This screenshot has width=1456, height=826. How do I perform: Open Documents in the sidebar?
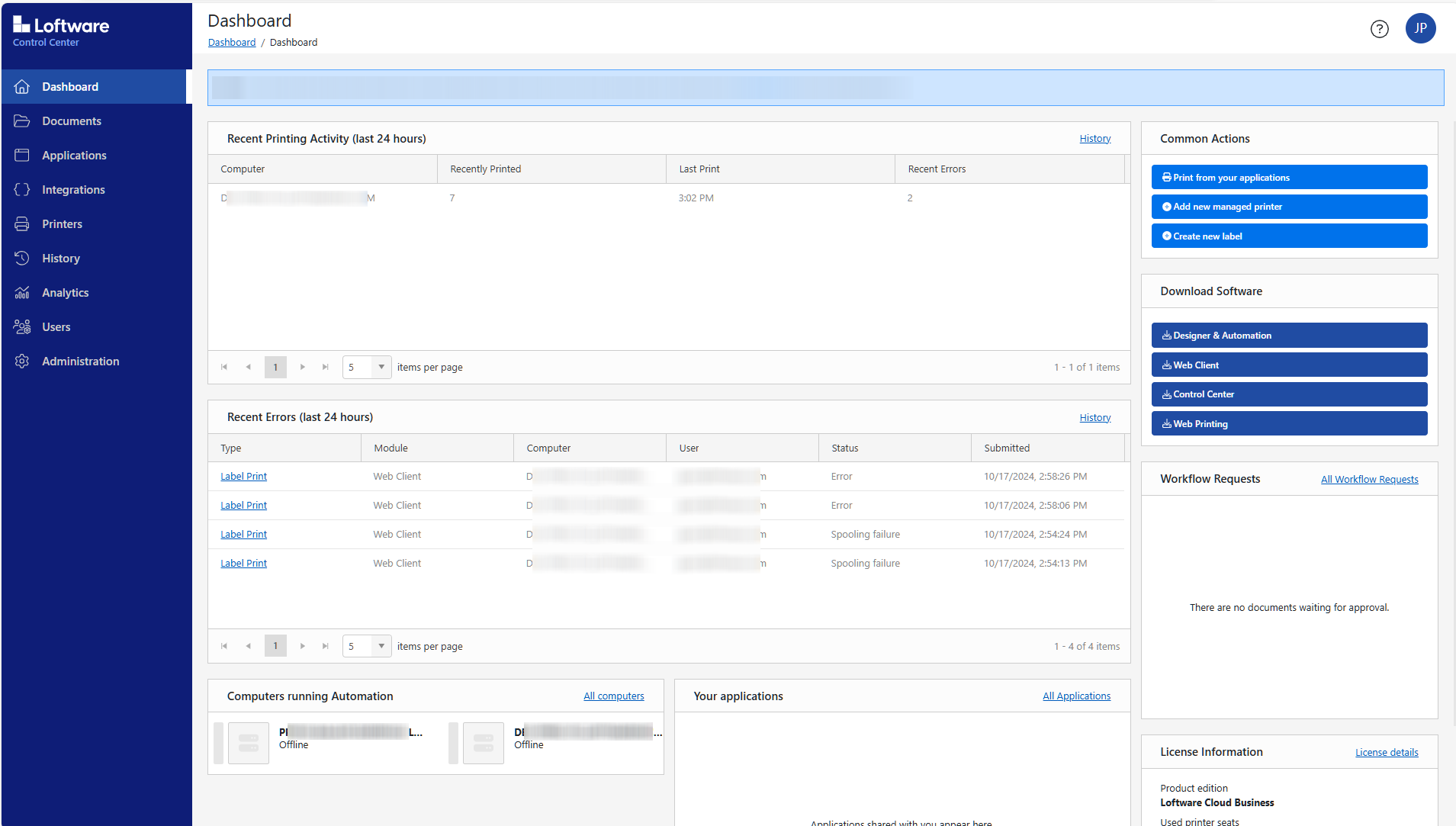(x=72, y=121)
